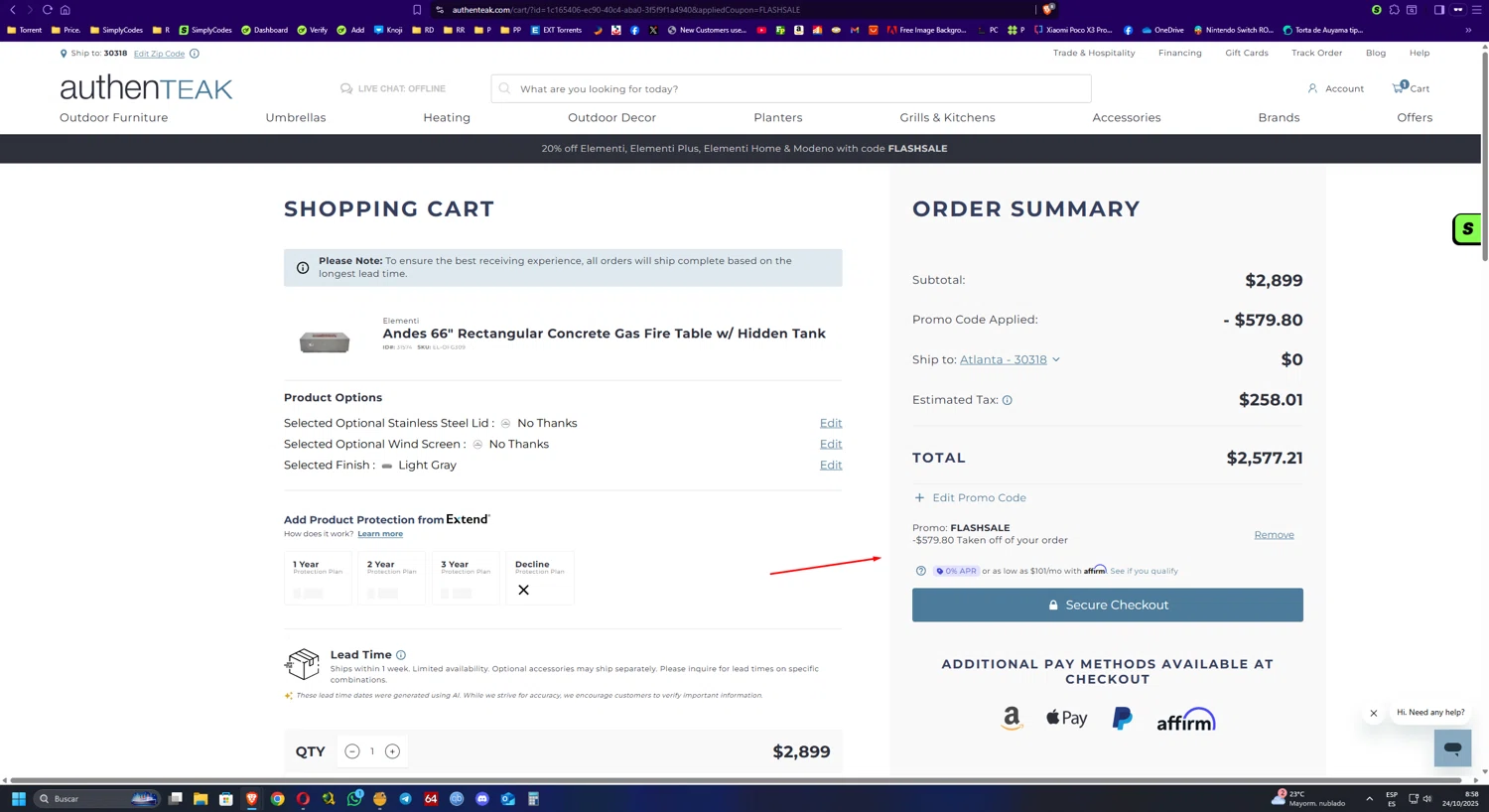Edit the Stainless Steel Lid option
Viewport: 1489px width, 812px height.
point(831,424)
